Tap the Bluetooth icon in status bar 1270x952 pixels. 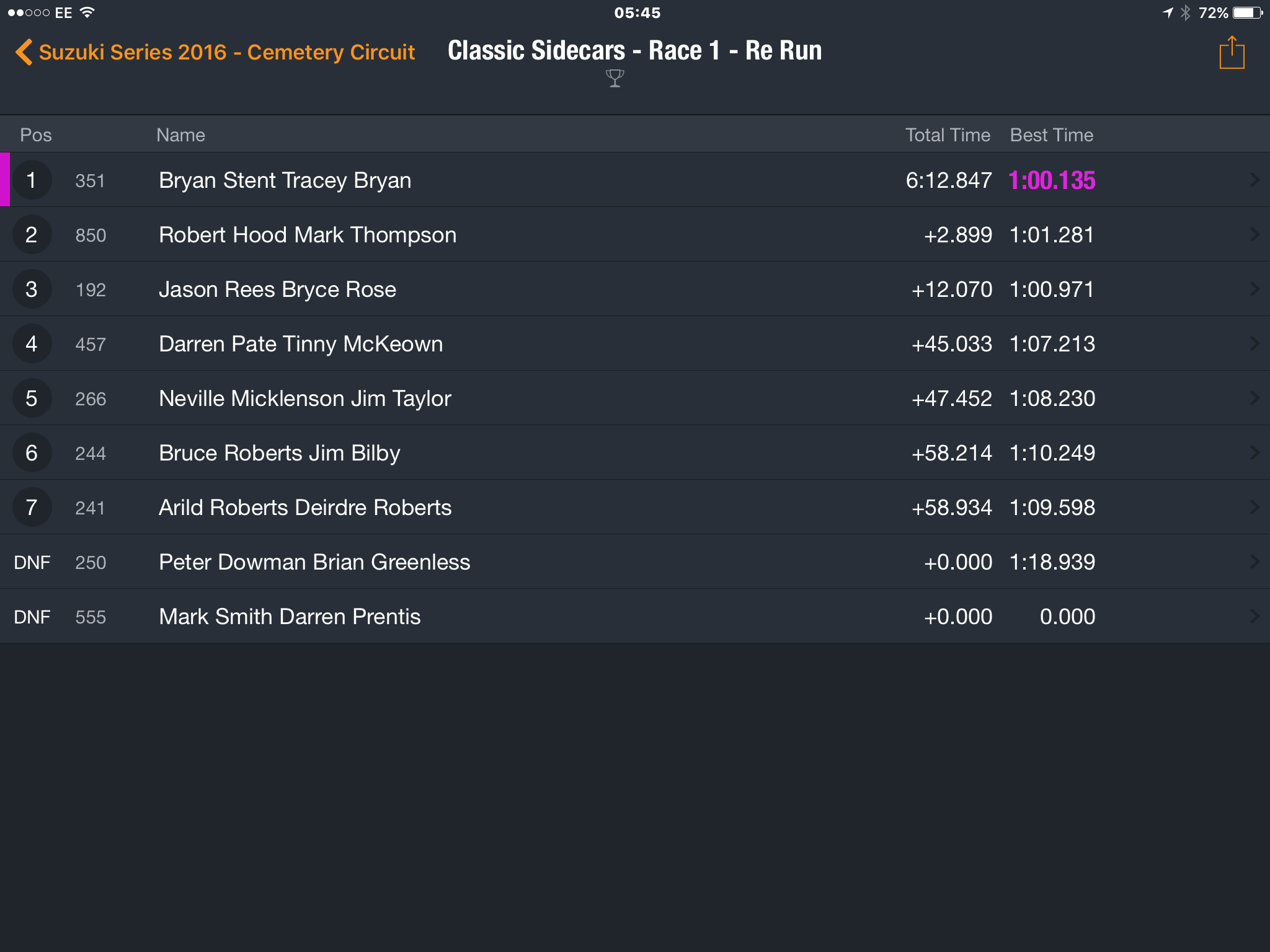tap(1186, 12)
